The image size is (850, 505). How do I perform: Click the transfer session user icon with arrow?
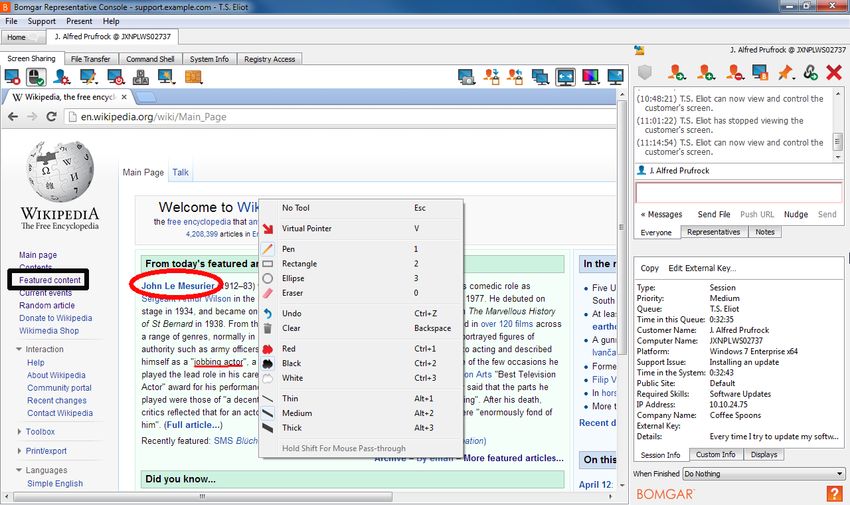pyautogui.click(x=677, y=72)
